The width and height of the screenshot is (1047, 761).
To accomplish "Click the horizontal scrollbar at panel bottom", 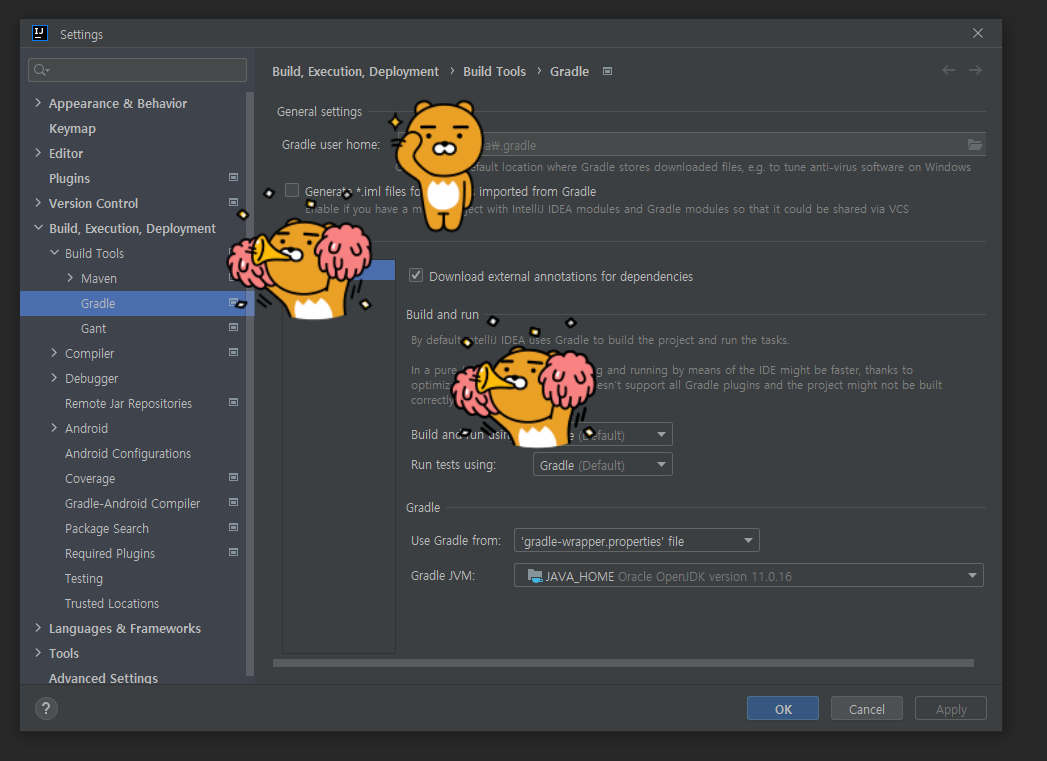I will click(x=623, y=663).
